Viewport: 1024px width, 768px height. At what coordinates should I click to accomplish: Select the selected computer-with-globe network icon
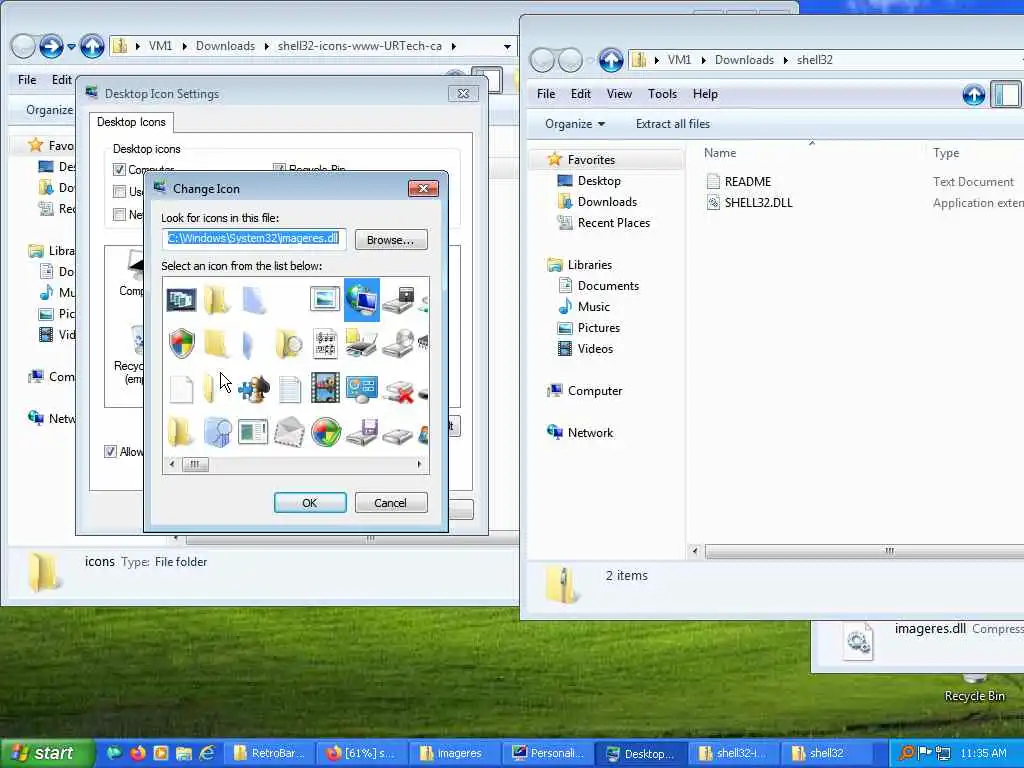(362, 300)
